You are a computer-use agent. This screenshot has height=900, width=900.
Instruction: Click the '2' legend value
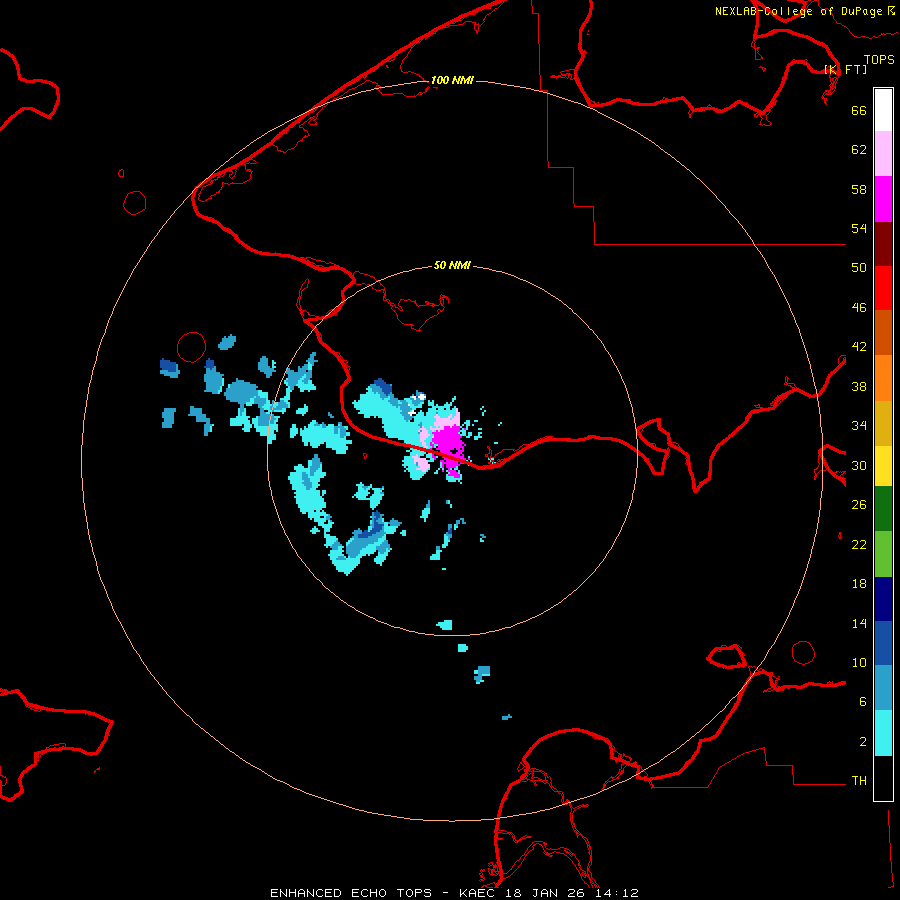pos(863,742)
